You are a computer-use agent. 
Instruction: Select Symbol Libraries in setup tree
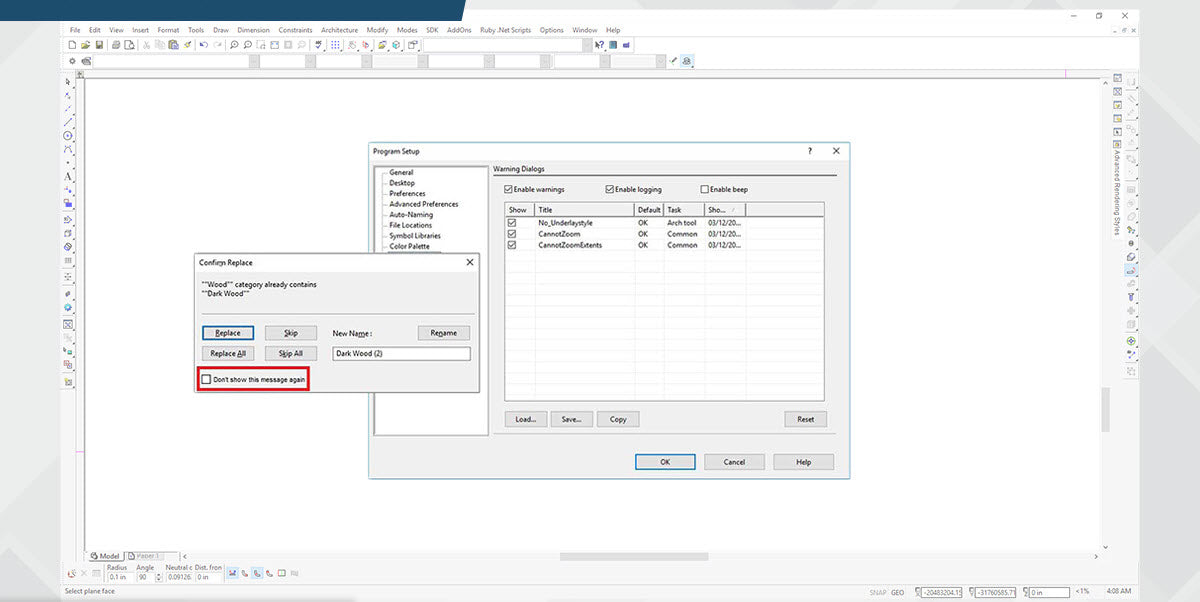415,236
